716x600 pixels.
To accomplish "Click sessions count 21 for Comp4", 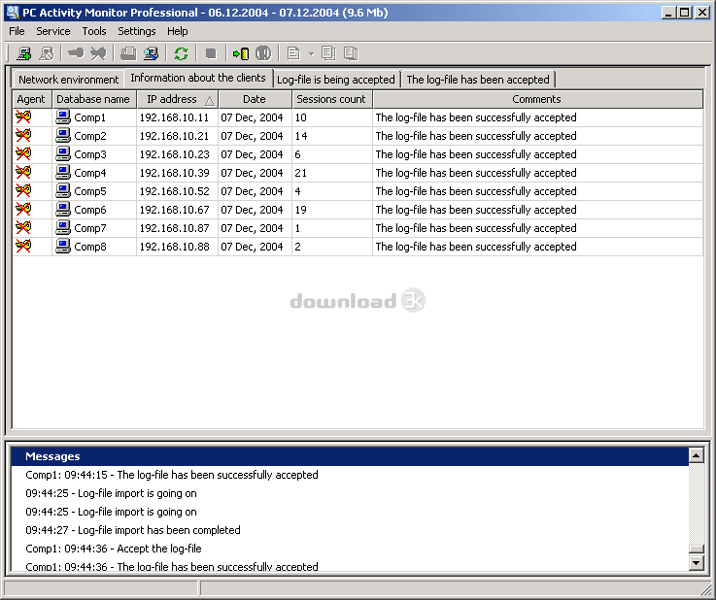I will coord(300,173).
